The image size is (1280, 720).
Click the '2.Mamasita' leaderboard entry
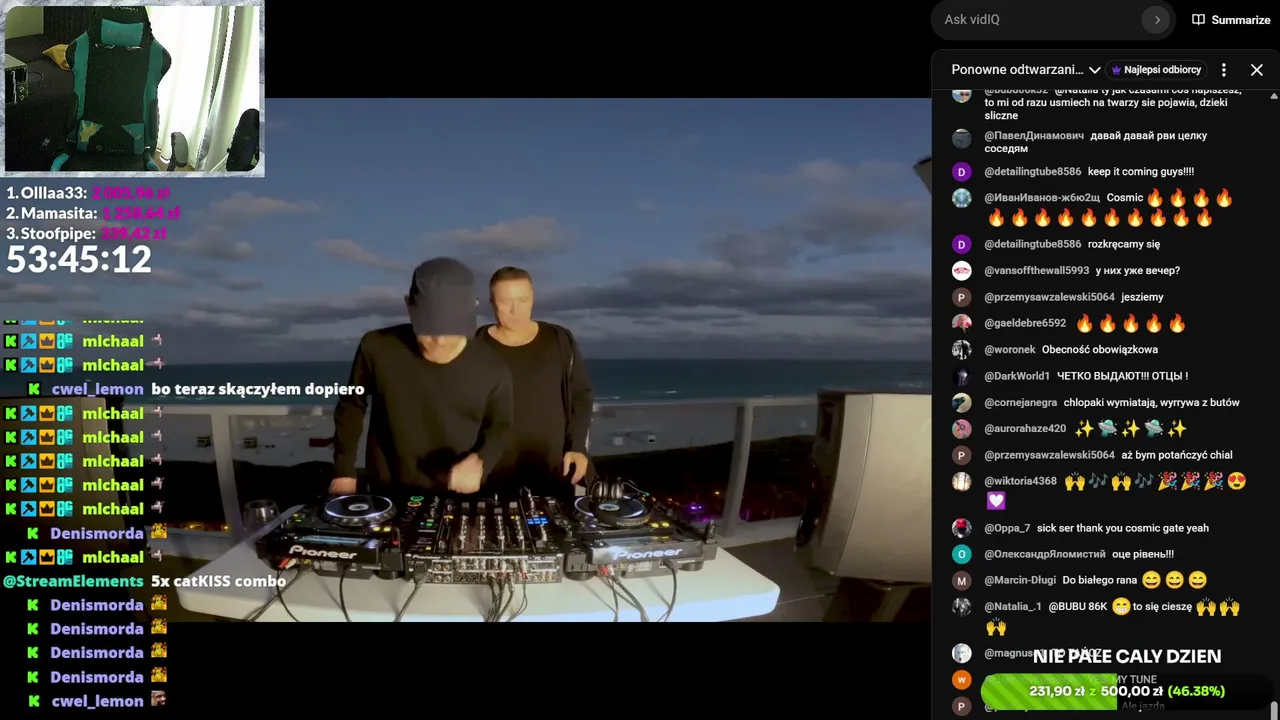click(93, 213)
